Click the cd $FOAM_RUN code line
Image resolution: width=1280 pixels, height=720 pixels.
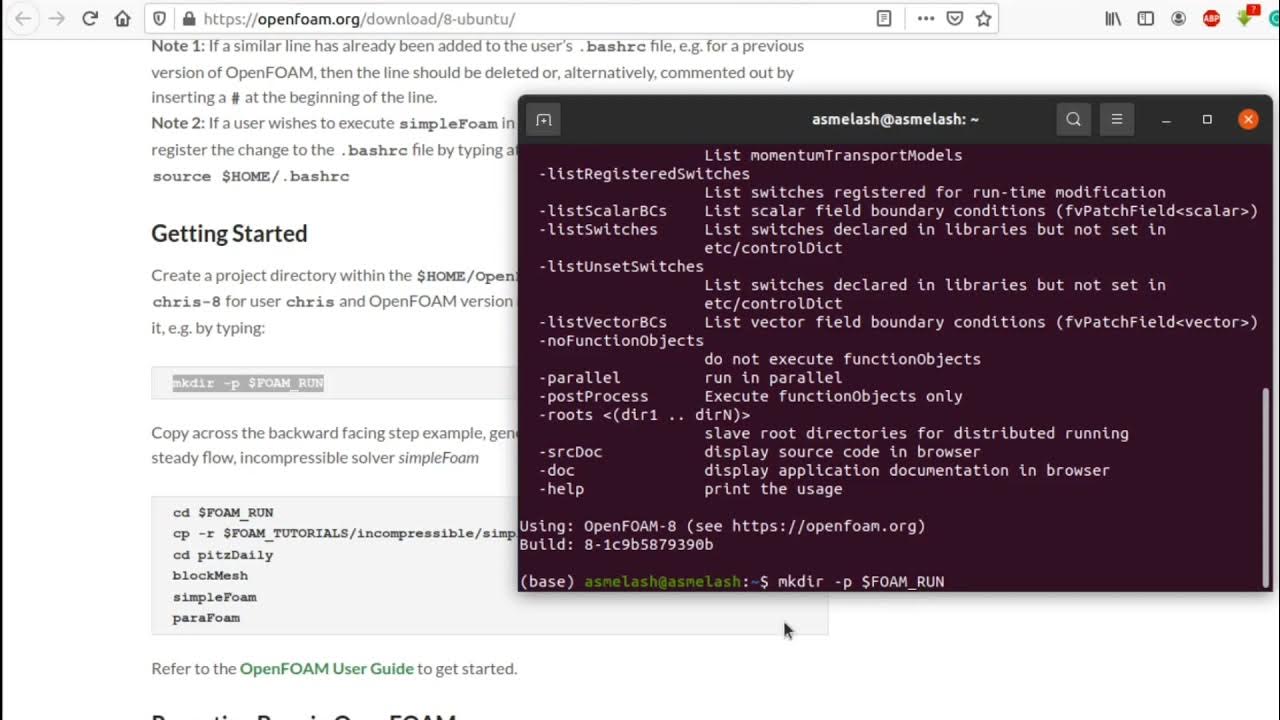click(223, 512)
